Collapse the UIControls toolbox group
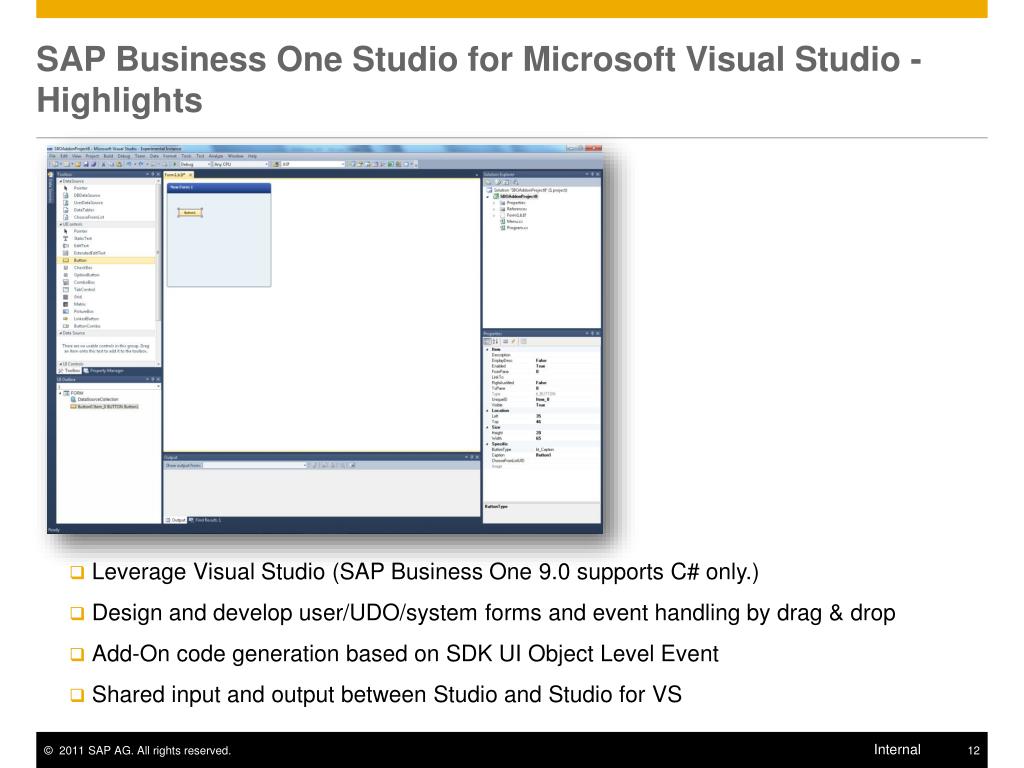Image resolution: width=1024 pixels, height=768 pixels. coord(61,224)
